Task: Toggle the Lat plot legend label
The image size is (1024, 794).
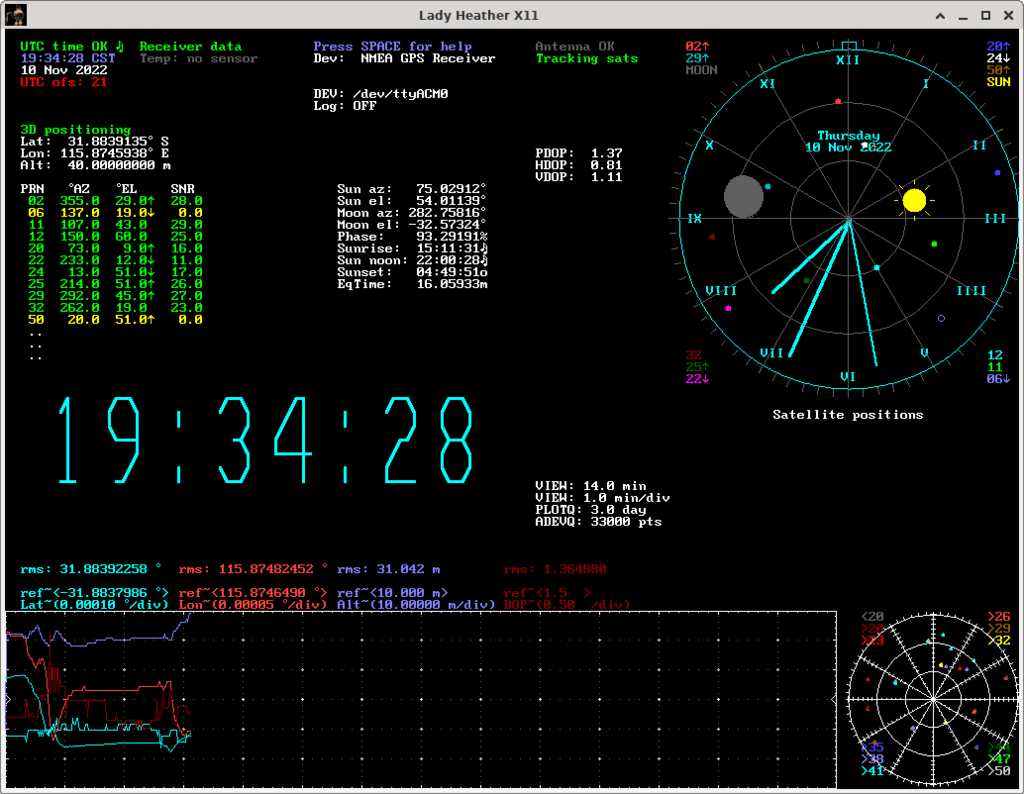Action: (x=96, y=605)
